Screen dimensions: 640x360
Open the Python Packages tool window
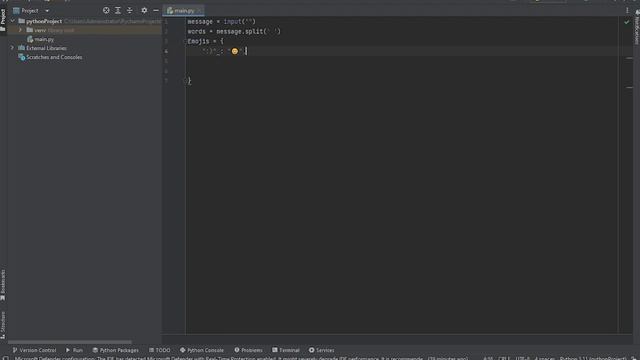(116, 350)
